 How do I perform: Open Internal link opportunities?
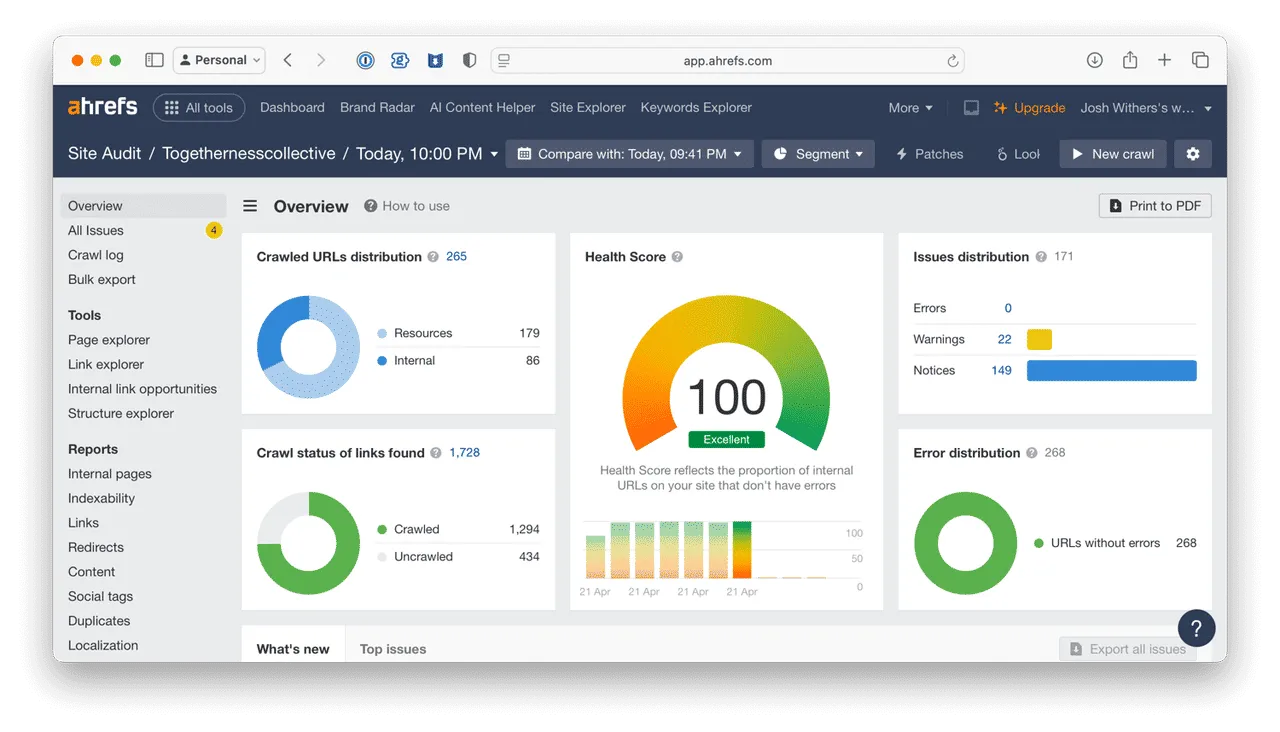pyautogui.click(x=142, y=389)
